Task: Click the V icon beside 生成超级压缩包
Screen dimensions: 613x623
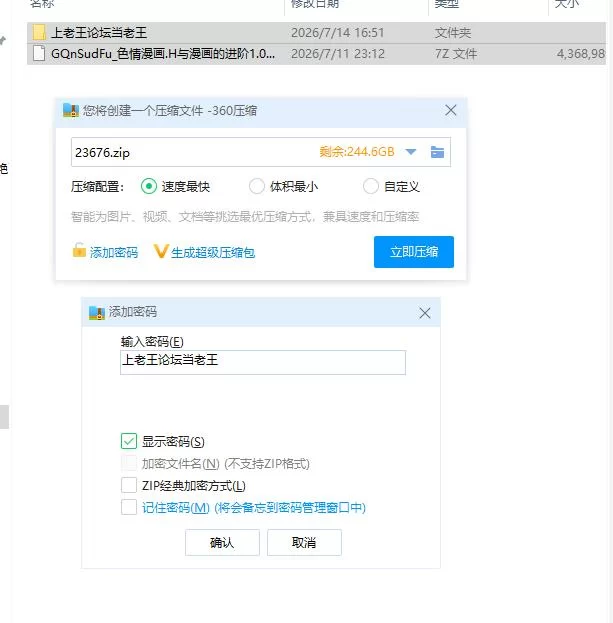Action: 161,252
